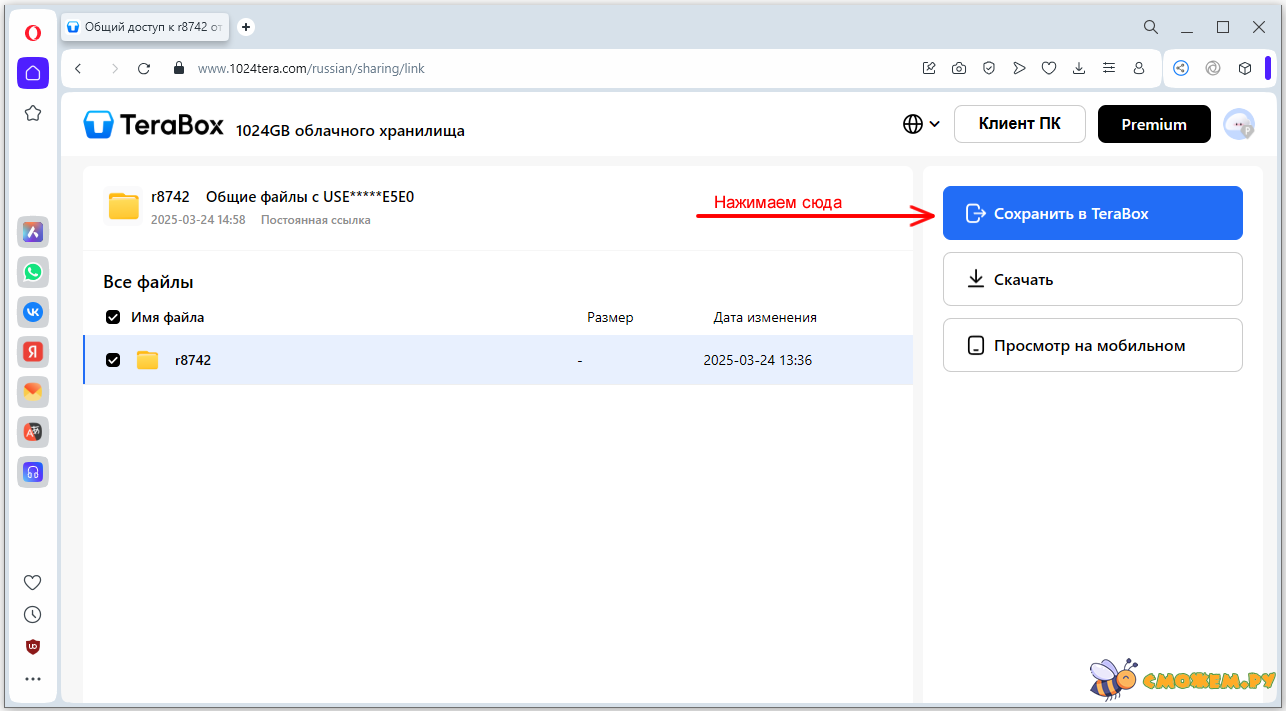Viewport: 1286px width, 711px height.
Task: Open the extensions cube icon
Action: point(1245,68)
